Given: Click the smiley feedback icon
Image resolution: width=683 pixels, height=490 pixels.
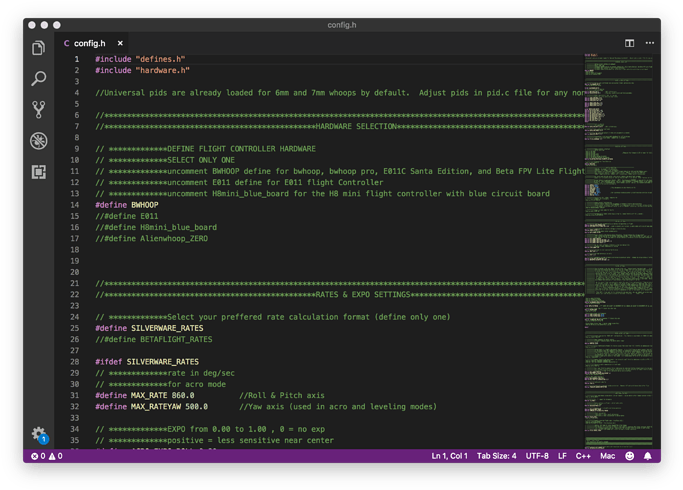Looking at the screenshot, I should 629,456.
